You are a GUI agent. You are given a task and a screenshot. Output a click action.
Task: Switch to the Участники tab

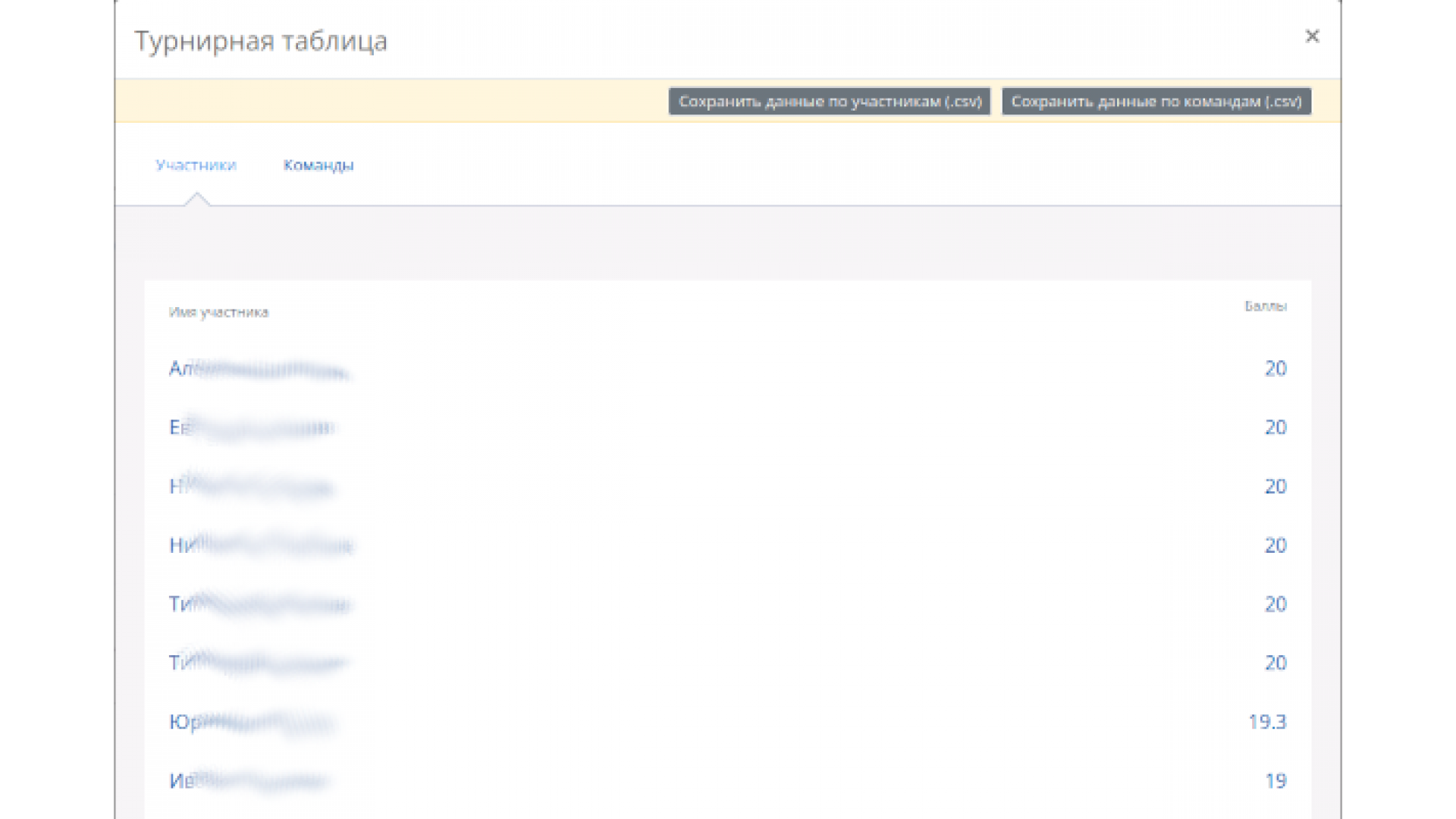pos(196,165)
